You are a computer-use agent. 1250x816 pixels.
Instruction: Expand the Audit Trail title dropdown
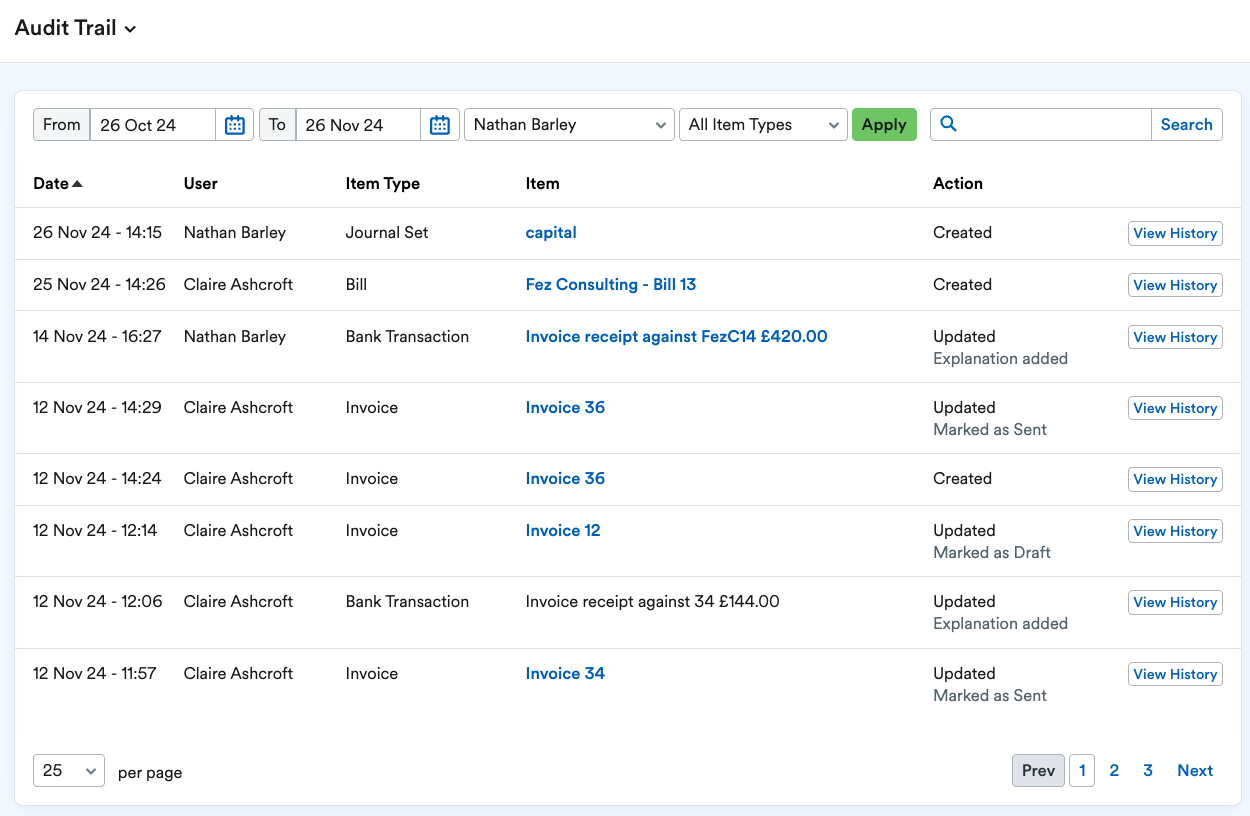pyautogui.click(x=129, y=28)
